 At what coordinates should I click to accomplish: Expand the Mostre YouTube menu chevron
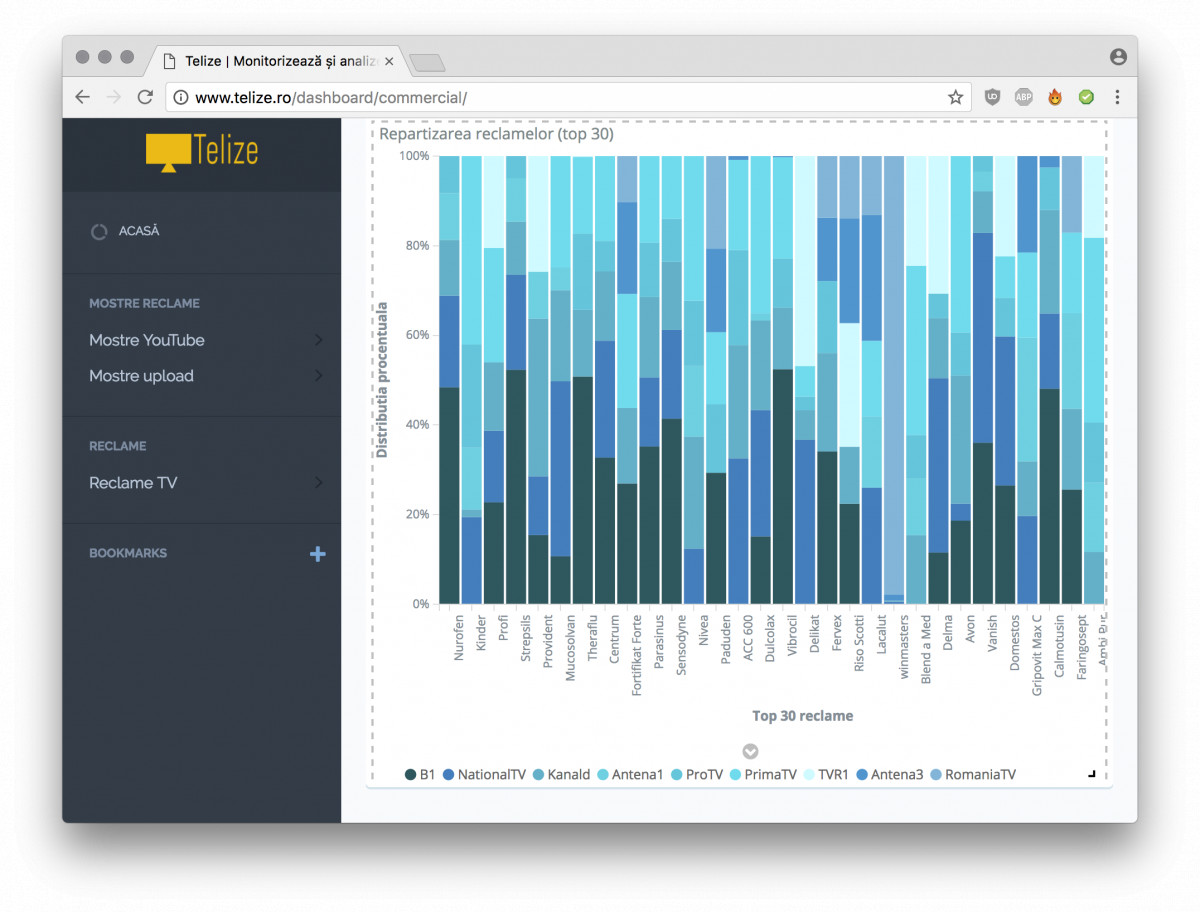[x=318, y=340]
